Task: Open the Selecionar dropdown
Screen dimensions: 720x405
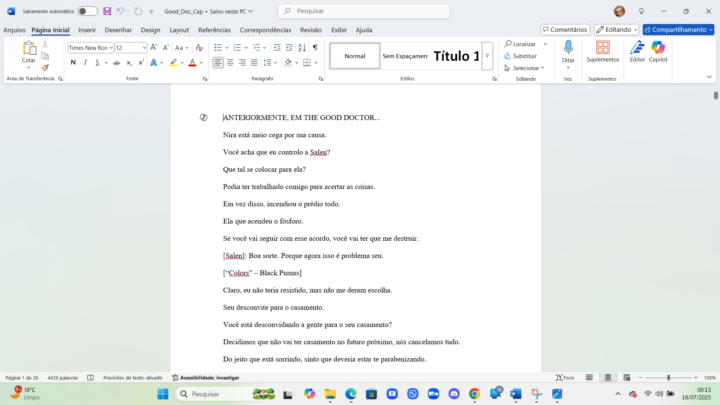Action: pos(524,68)
